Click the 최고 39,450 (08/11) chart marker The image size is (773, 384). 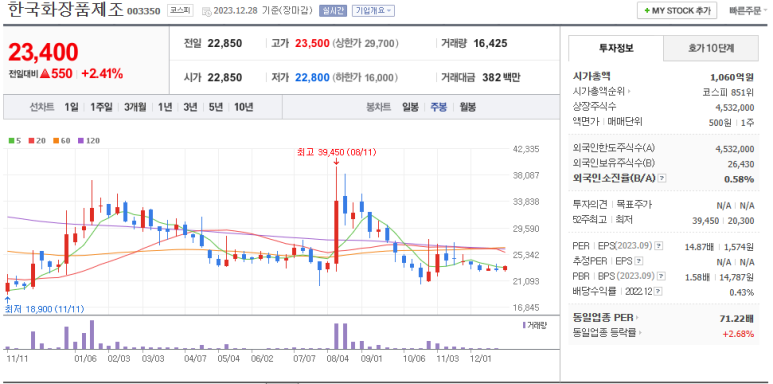coord(336,153)
